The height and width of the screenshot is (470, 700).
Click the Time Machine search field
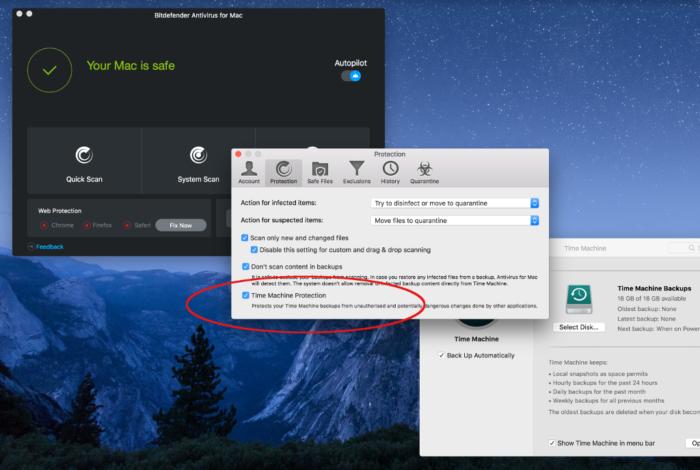coord(684,248)
